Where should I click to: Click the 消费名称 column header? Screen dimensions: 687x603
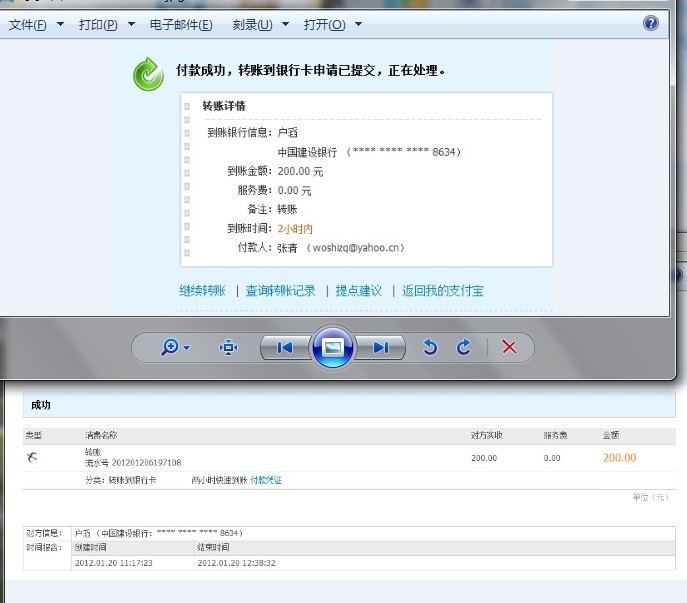point(101,435)
